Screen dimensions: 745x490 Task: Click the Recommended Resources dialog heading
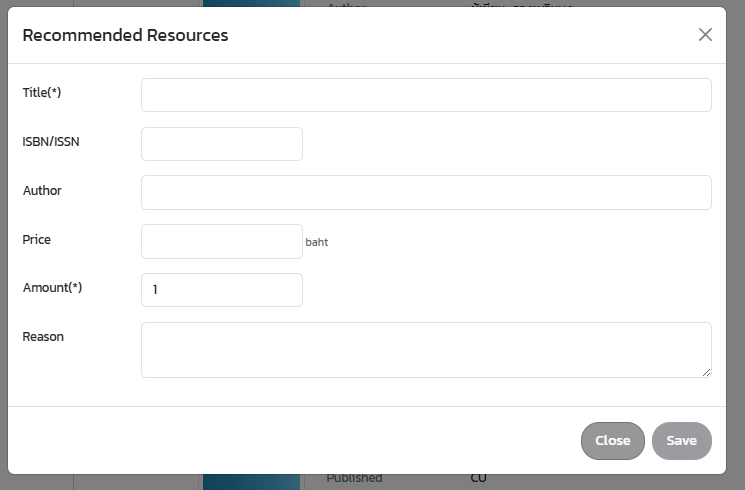coord(125,36)
